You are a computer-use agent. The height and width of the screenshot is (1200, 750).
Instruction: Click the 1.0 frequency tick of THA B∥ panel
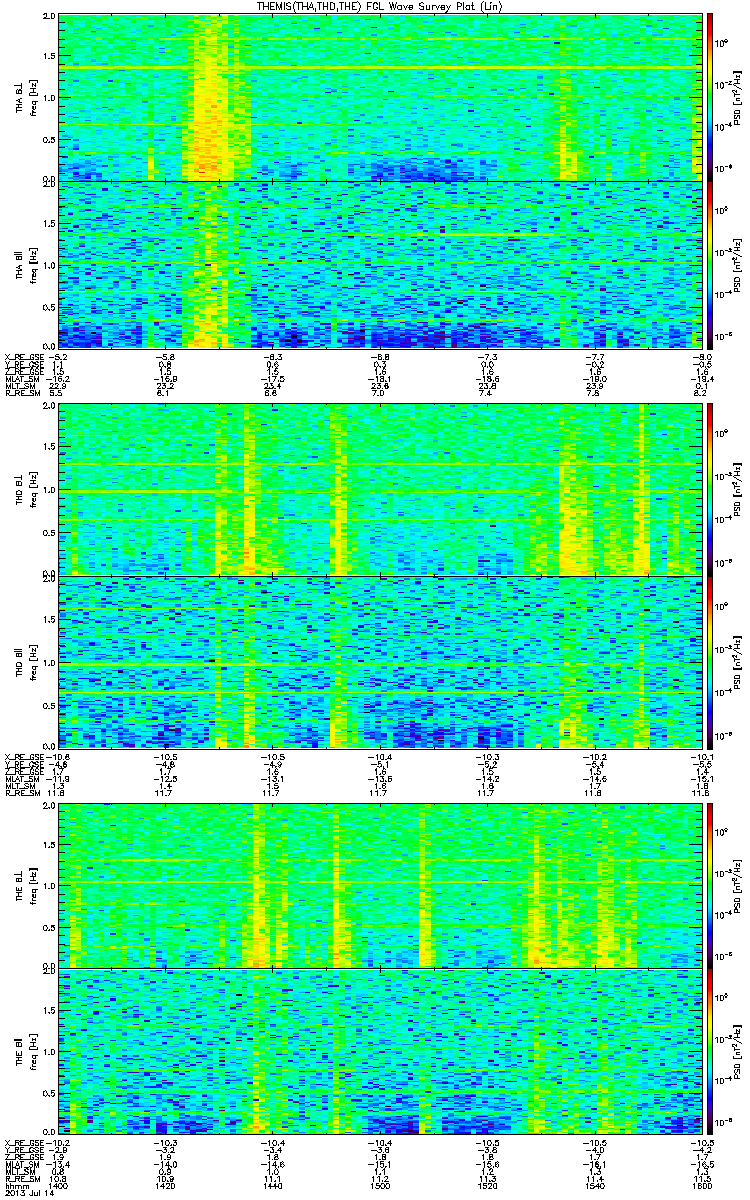tap(49, 265)
